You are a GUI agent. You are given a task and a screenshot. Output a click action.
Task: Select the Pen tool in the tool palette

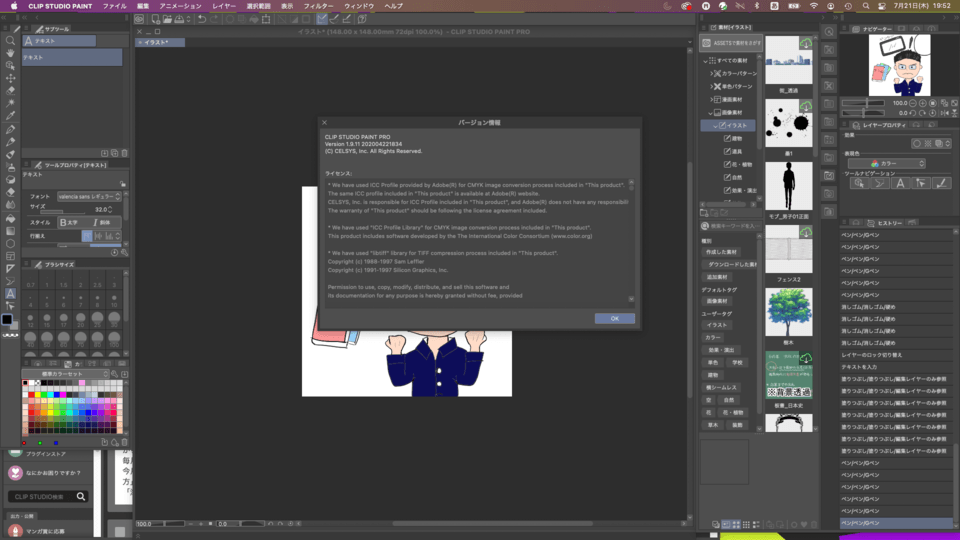point(10,129)
